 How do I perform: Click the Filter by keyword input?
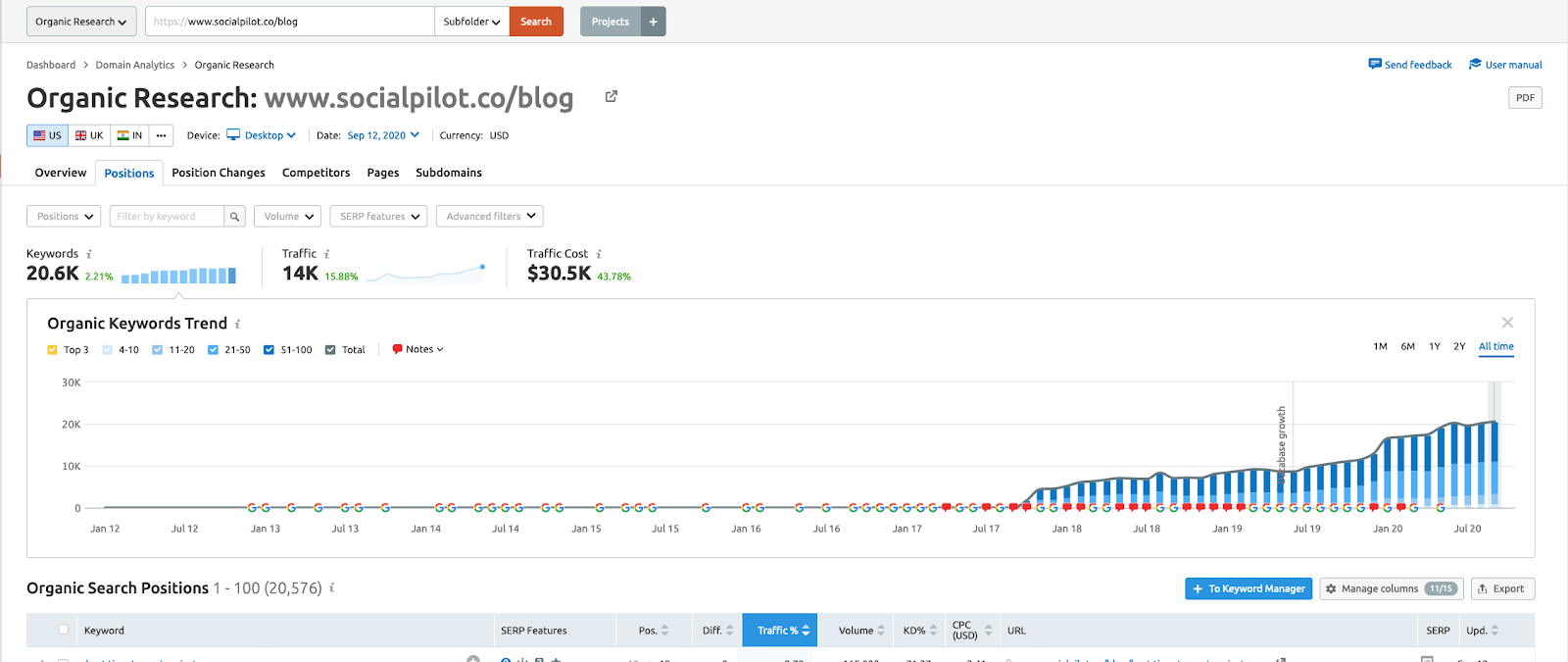coord(166,217)
